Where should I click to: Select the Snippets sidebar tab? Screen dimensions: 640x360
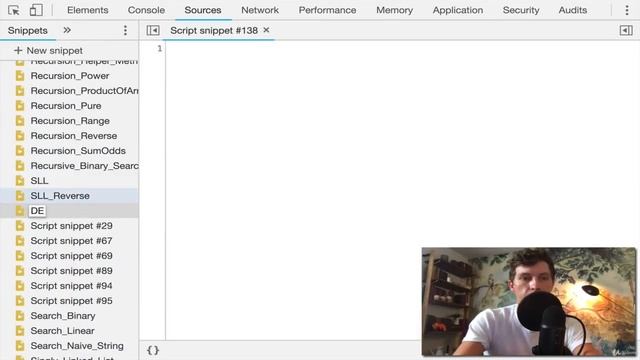coord(28,31)
